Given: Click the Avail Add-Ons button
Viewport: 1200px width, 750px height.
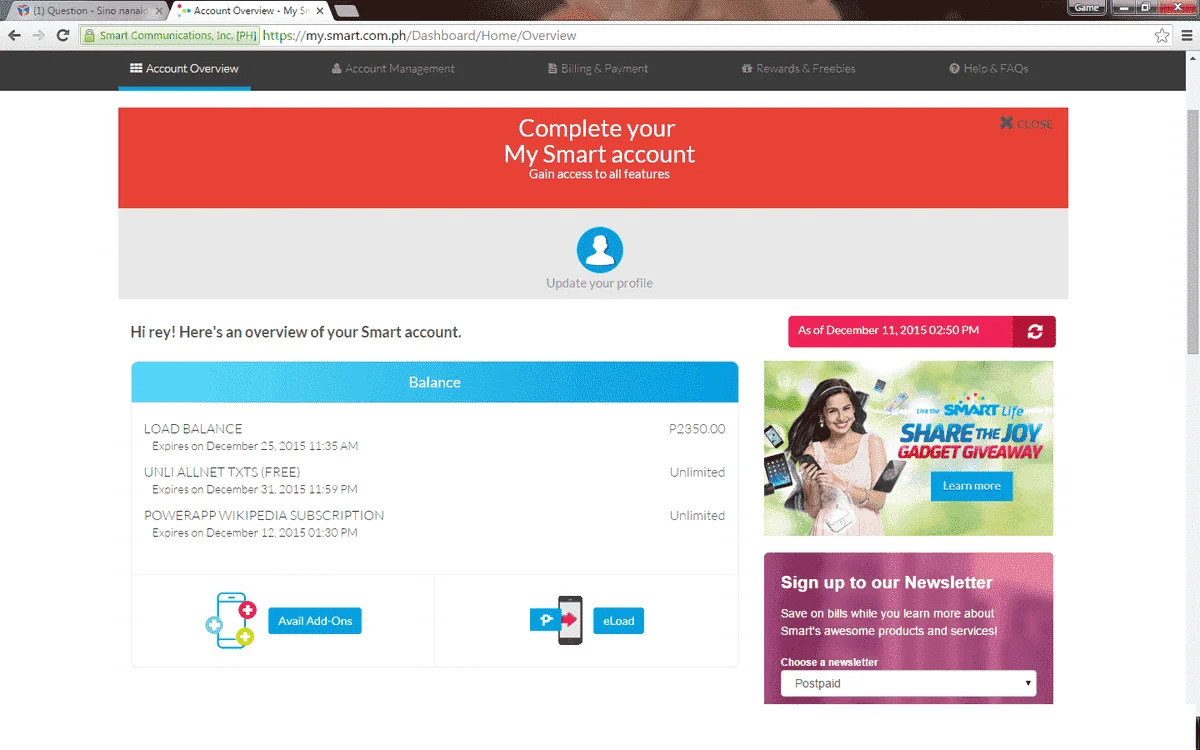Looking at the screenshot, I should pyautogui.click(x=315, y=621).
